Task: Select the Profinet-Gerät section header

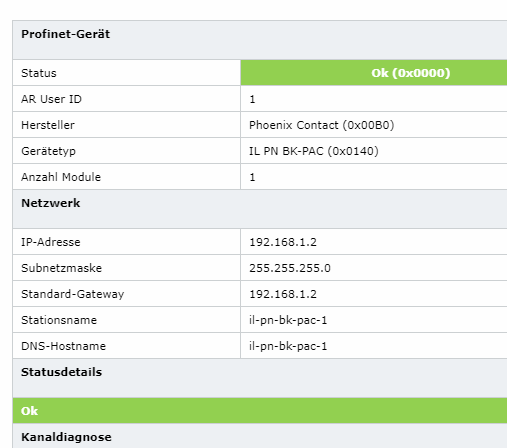Action: pos(260,40)
